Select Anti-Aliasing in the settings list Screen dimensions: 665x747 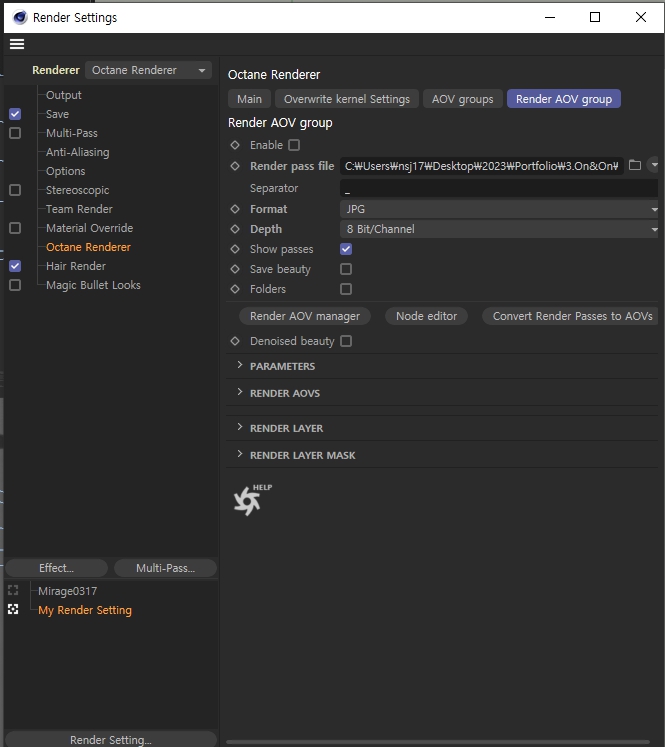point(78,152)
